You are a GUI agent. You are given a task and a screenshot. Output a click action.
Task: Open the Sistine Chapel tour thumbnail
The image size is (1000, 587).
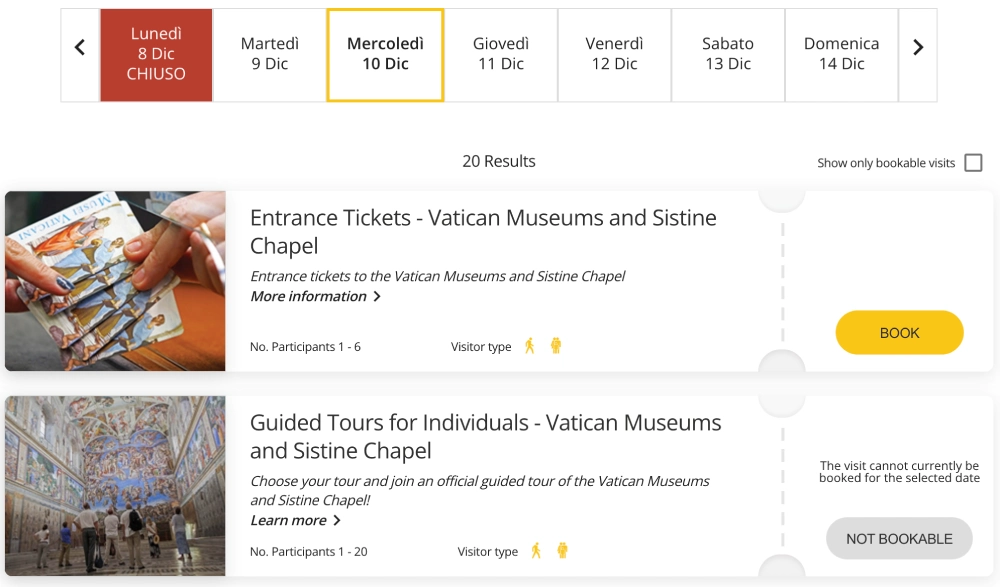click(x=115, y=486)
